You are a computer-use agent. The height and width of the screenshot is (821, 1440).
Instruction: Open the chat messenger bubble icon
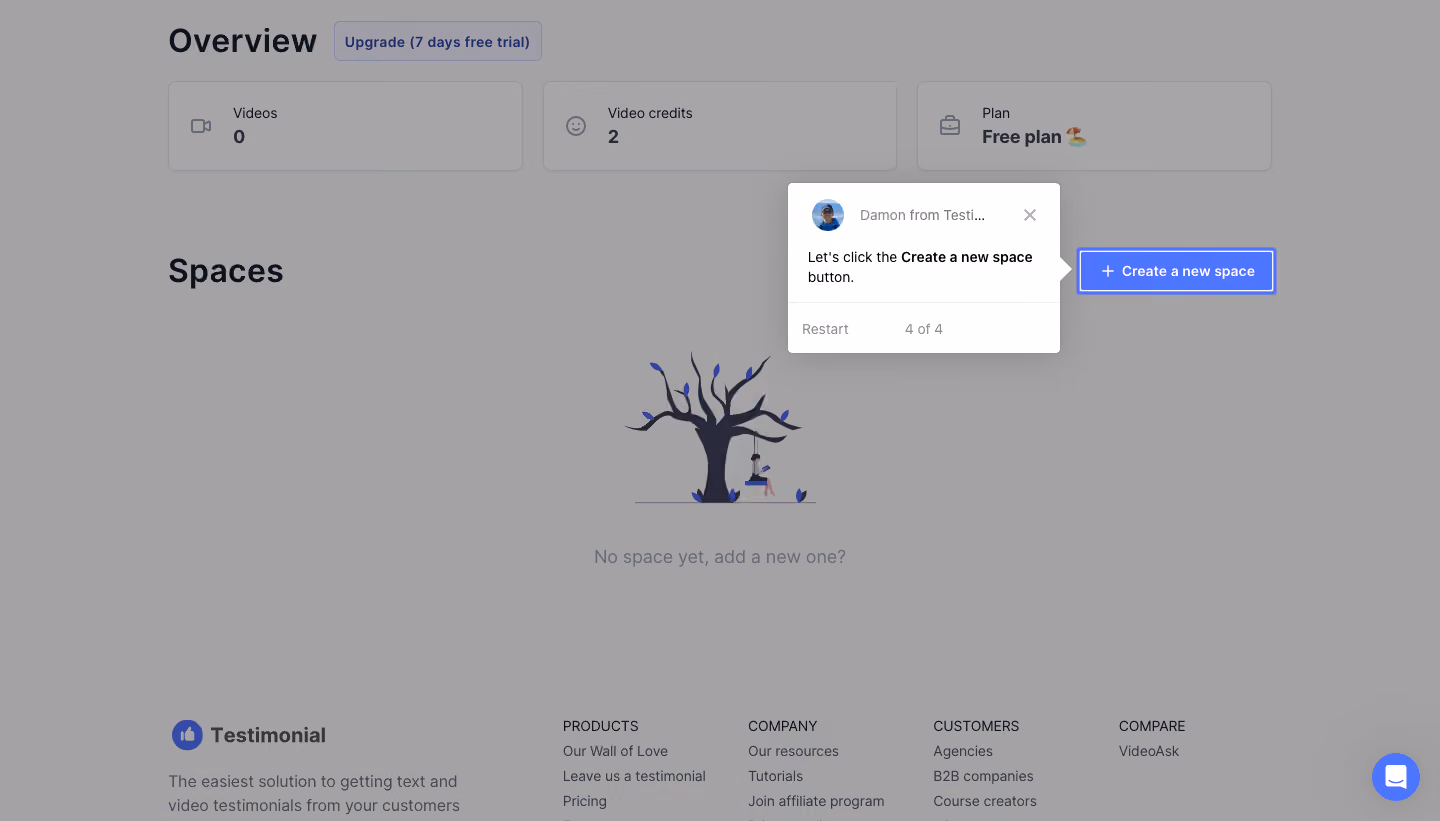[1396, 777]
